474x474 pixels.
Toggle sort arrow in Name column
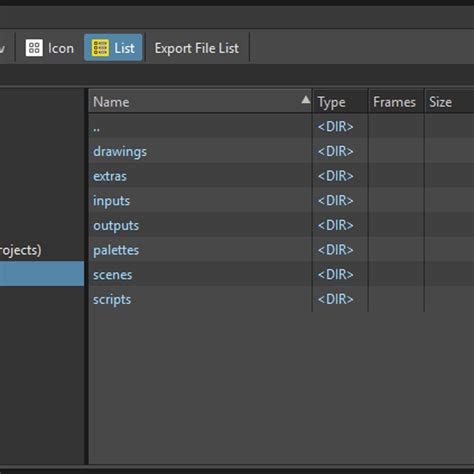305,100
